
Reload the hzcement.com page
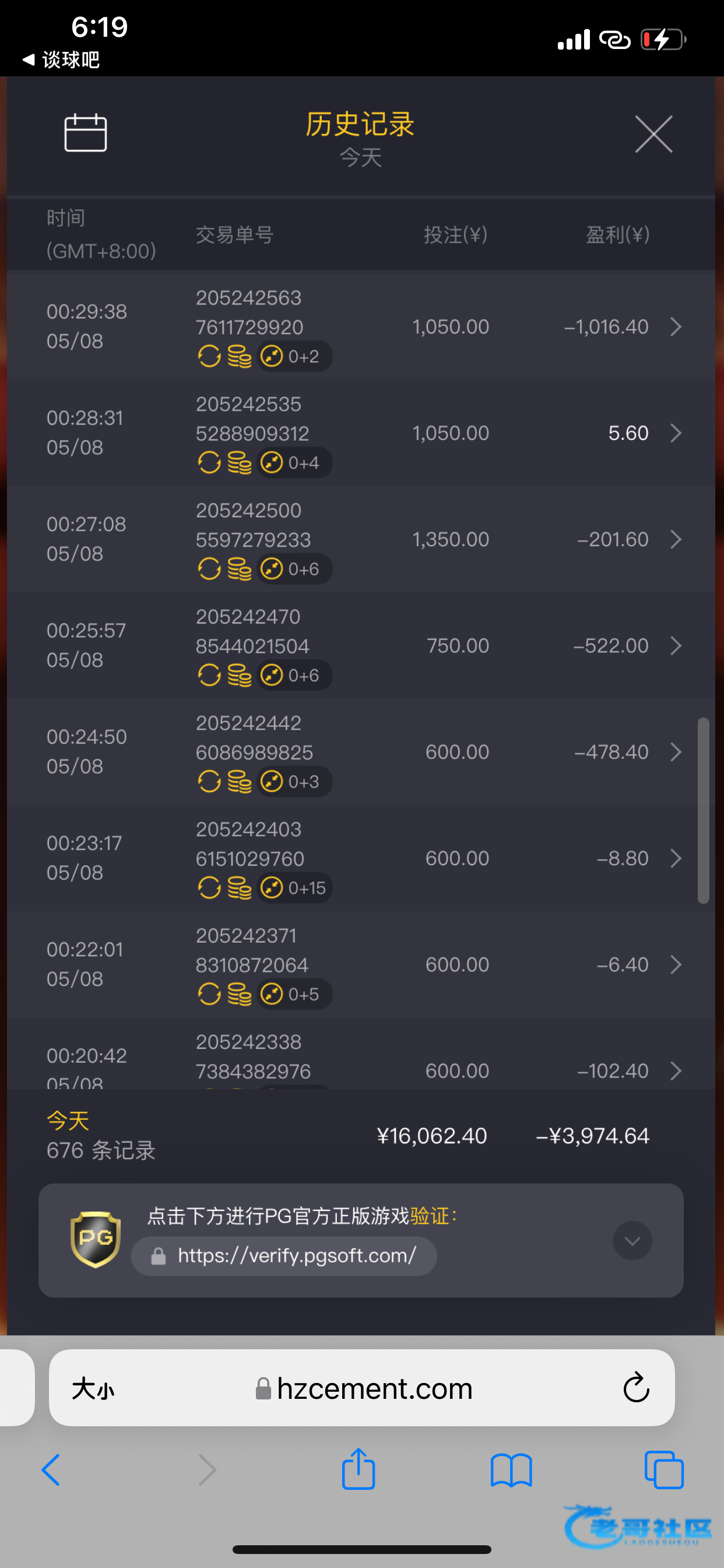click(636, 1387)
